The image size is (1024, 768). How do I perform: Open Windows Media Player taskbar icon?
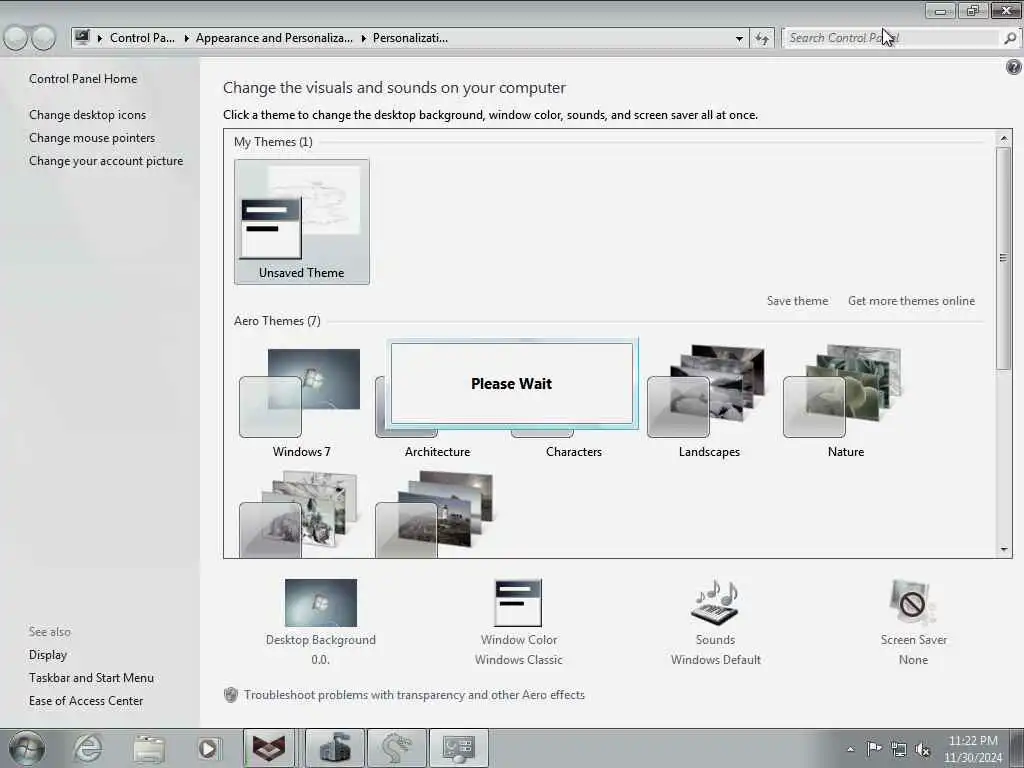coord(209,748)
